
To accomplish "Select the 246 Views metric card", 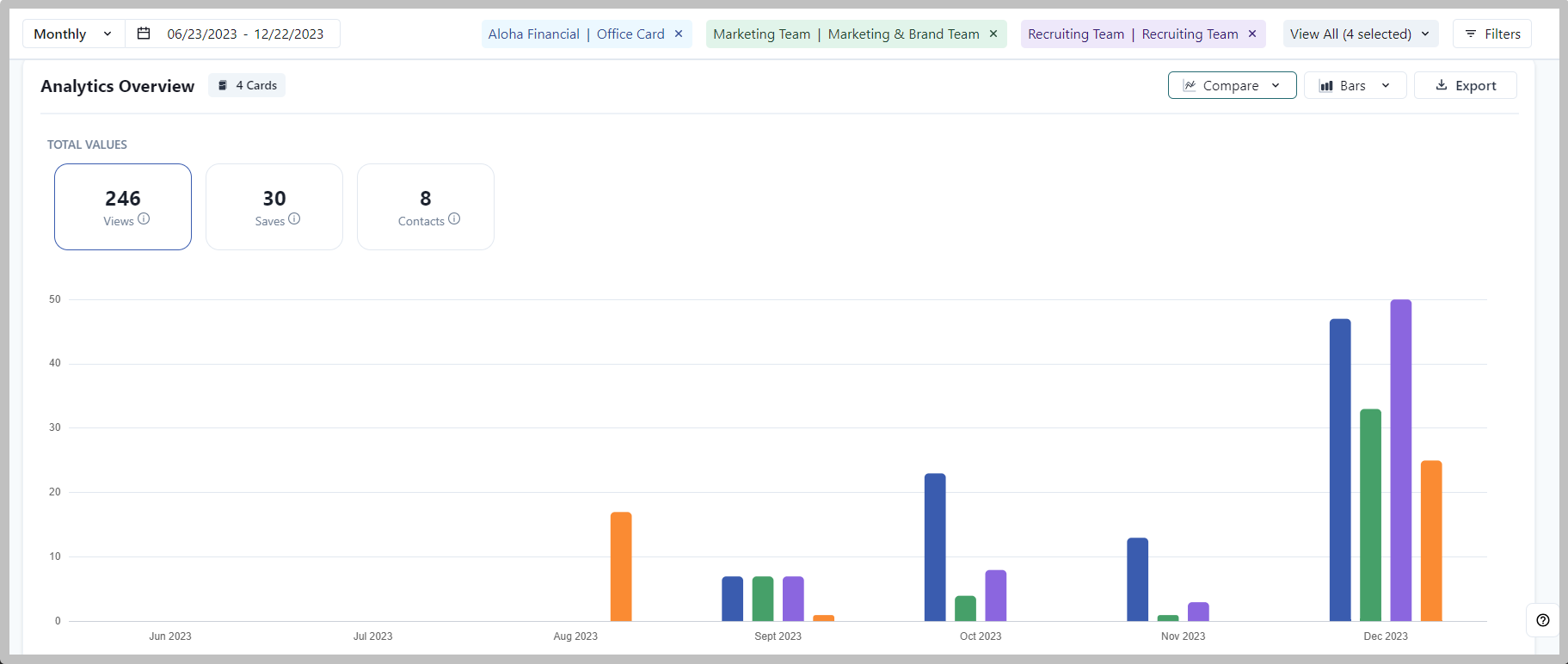I will [123, 206].
